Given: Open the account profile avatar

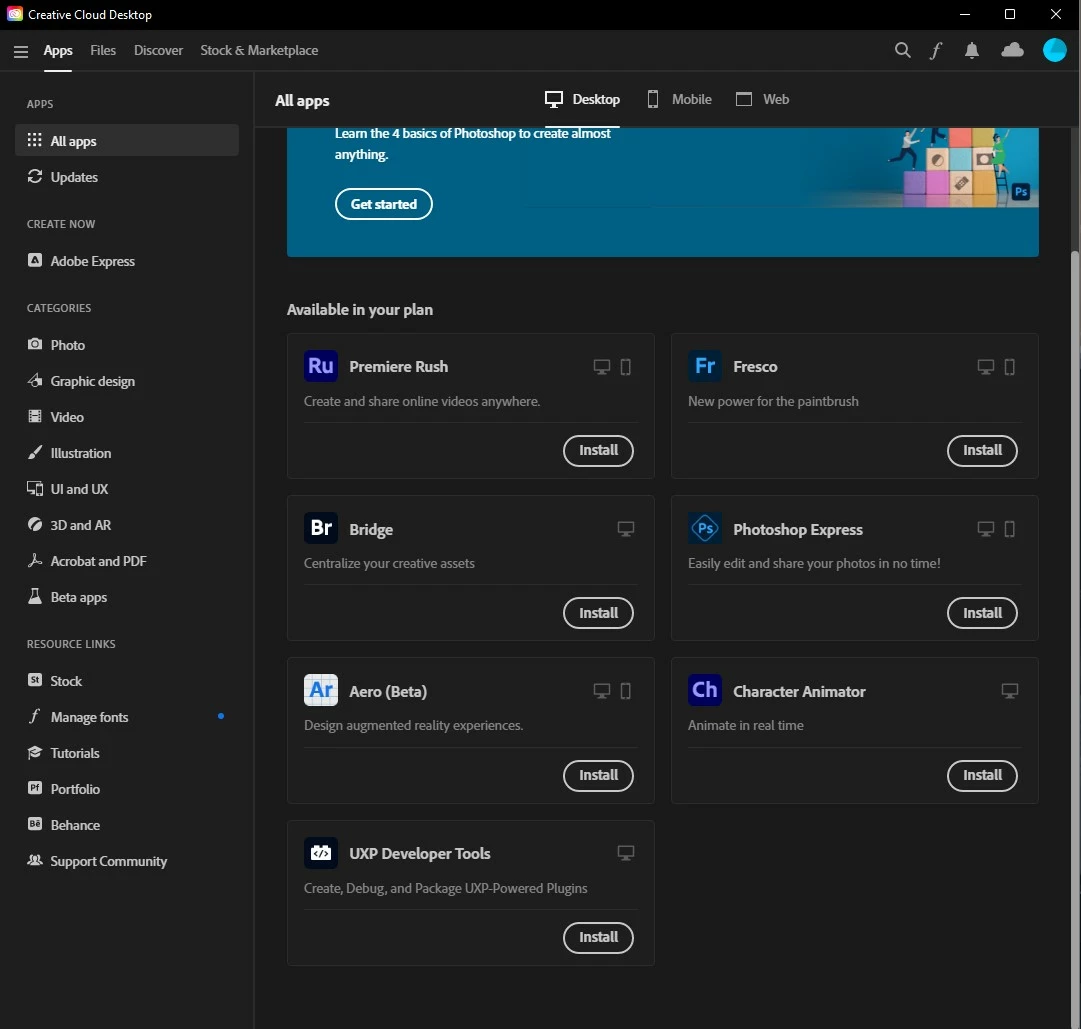Looking at the screenshot, I should click(x=1054, y=50).
